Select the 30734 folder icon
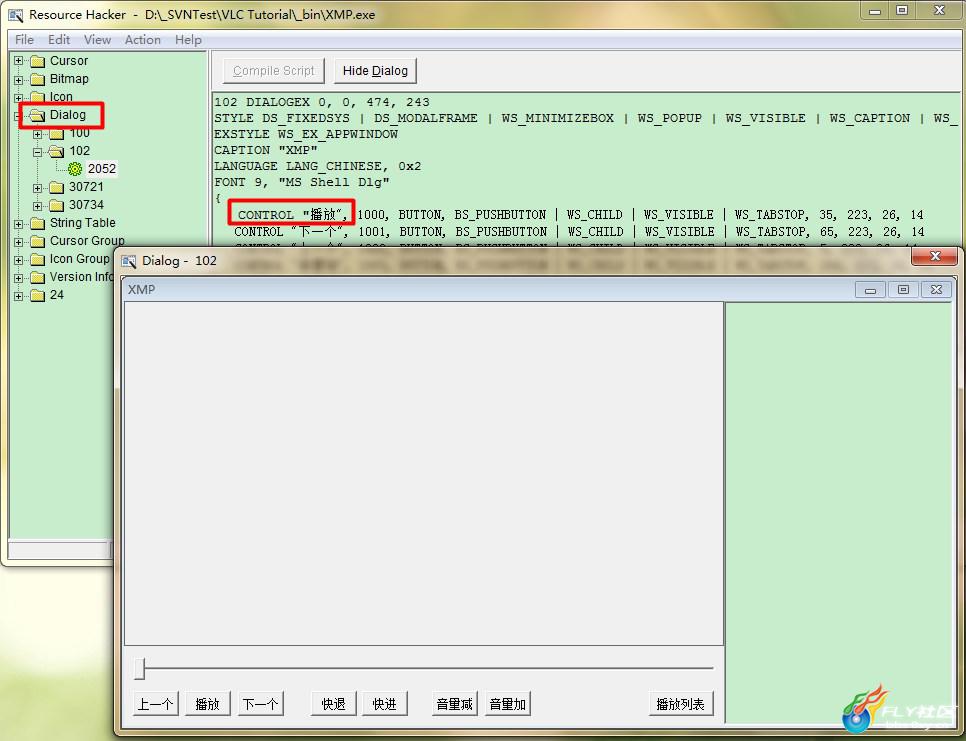This screenshot has height=741, width=966. 57,205
